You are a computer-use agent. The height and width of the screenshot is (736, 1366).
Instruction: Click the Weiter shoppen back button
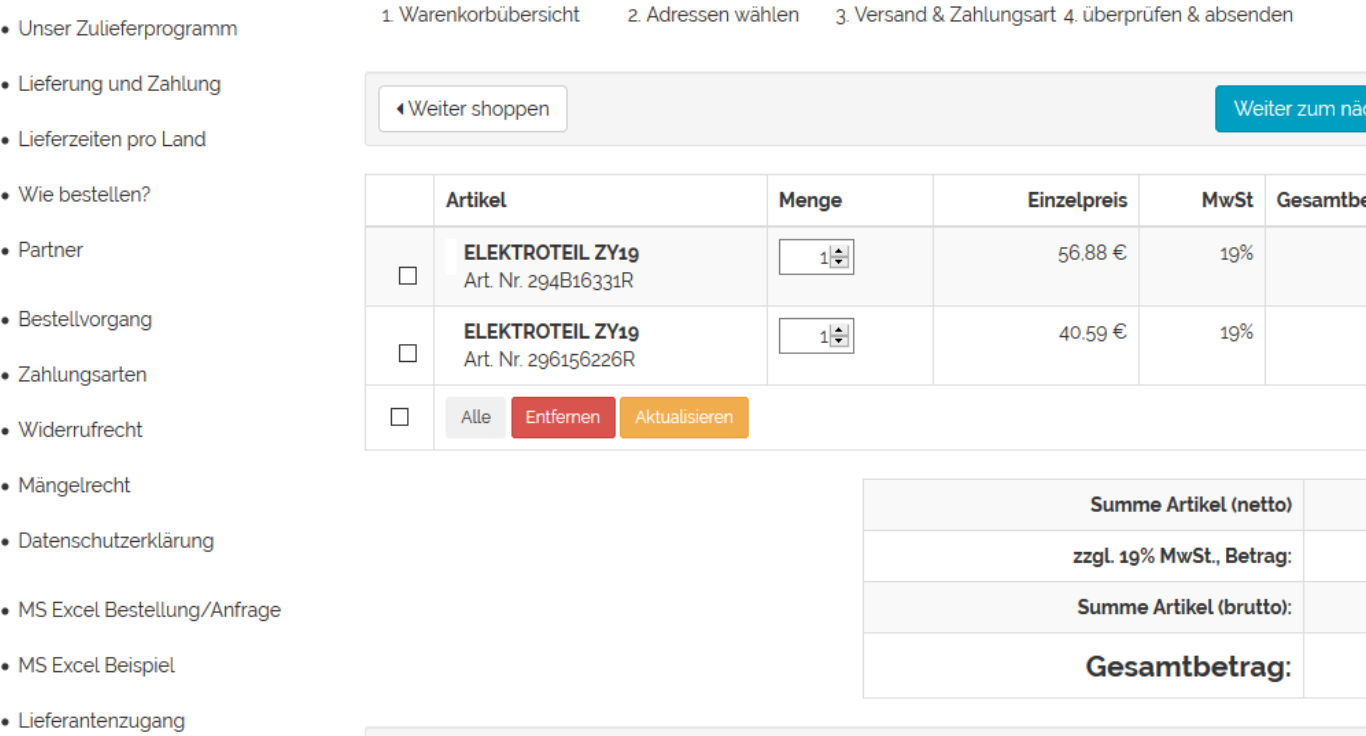[472, 109]
